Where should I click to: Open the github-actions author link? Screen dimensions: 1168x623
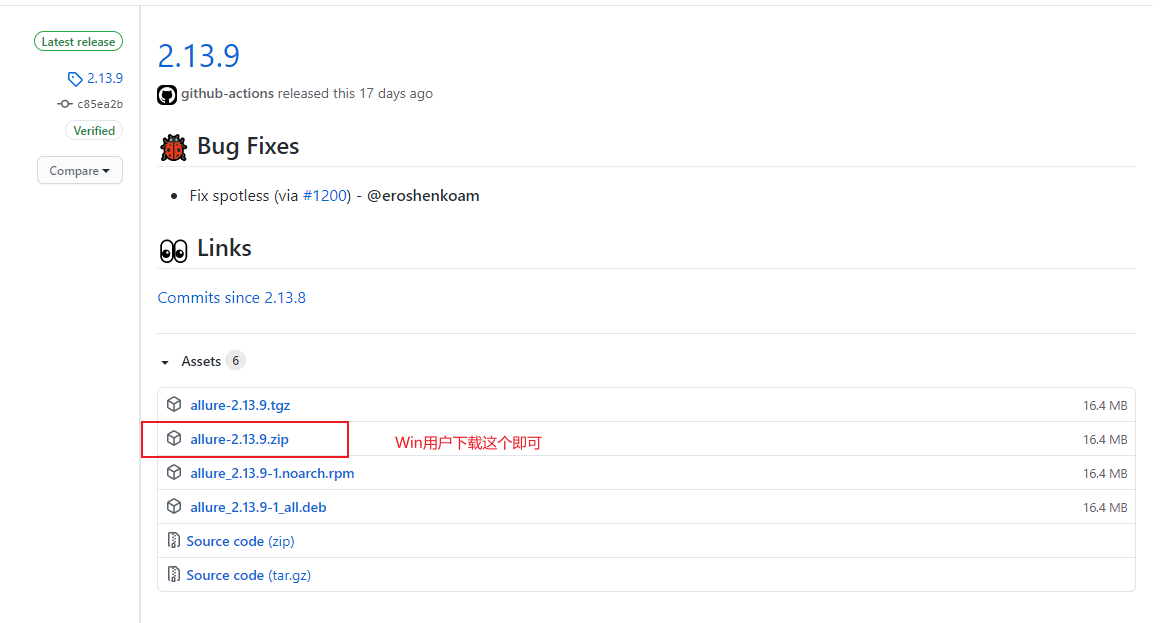tap(227, 93)
